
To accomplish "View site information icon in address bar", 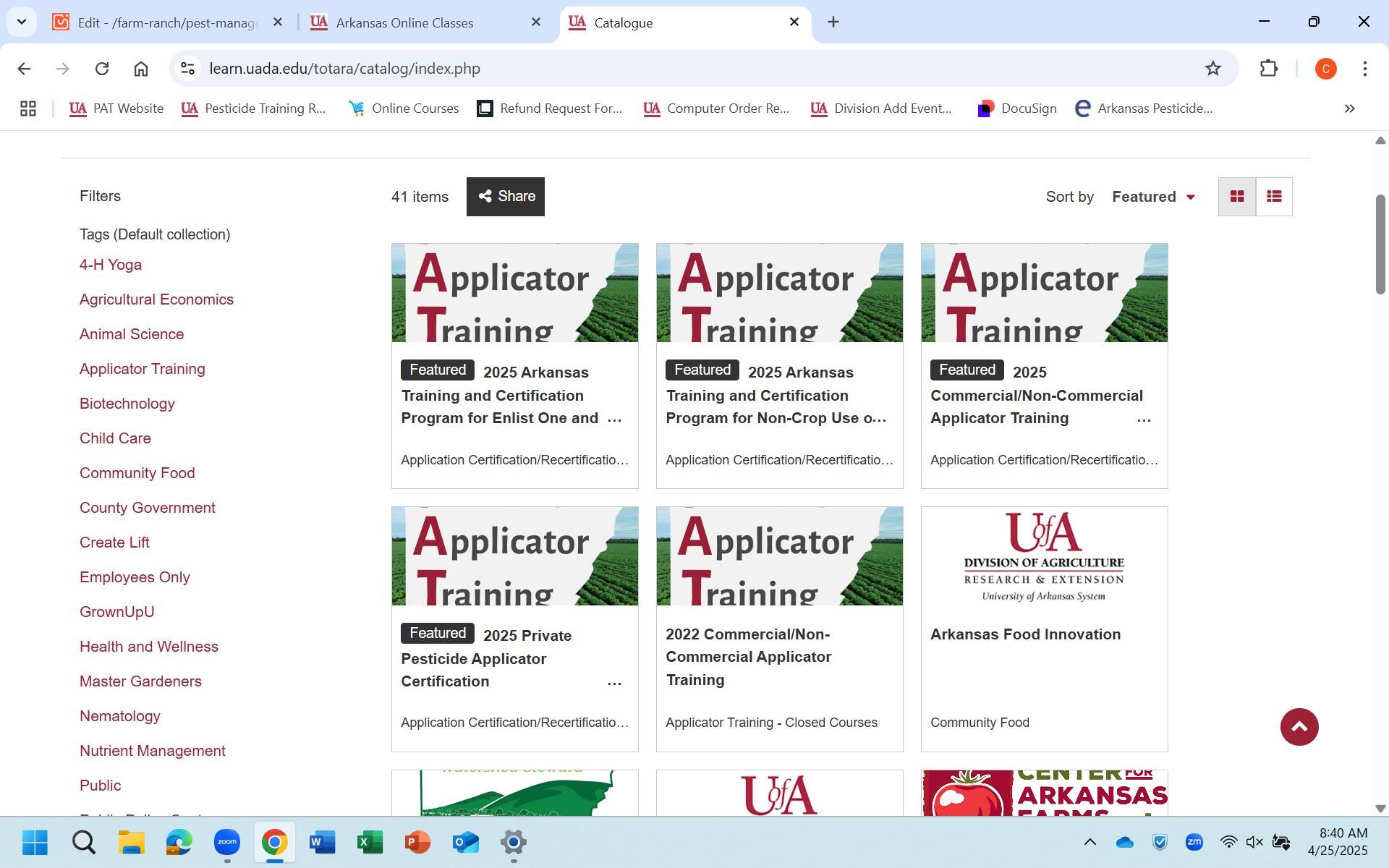I will coord(188,69).
